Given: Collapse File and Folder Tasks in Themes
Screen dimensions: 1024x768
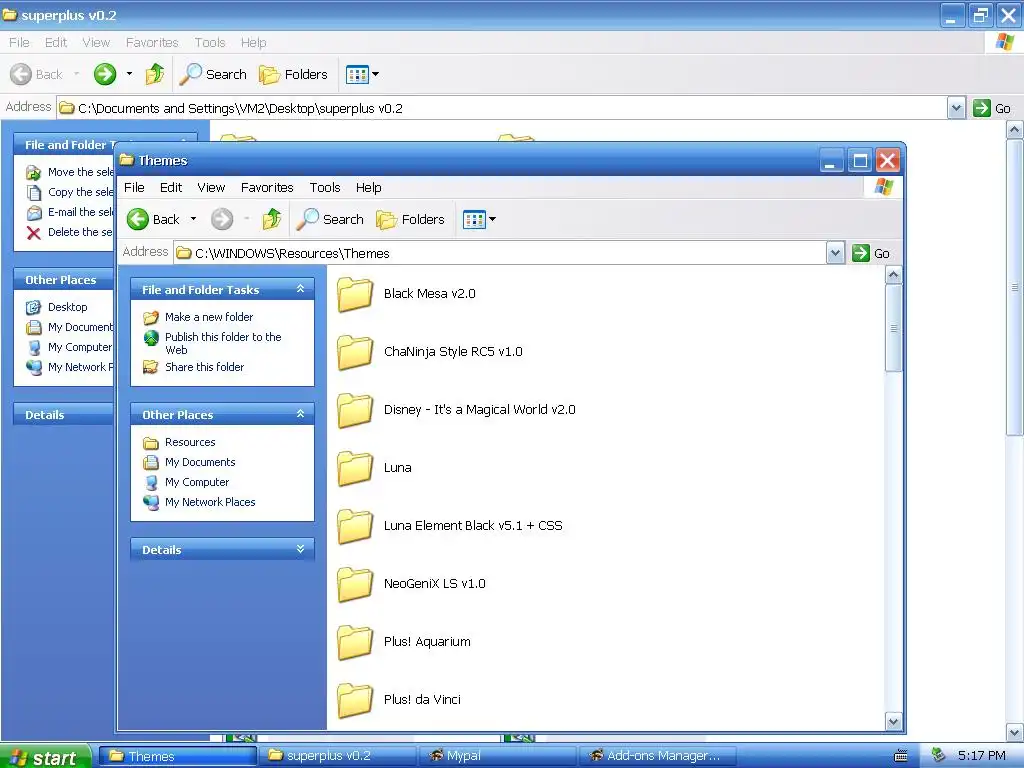Looking at the screenshot, I should (x=300, y=289).
